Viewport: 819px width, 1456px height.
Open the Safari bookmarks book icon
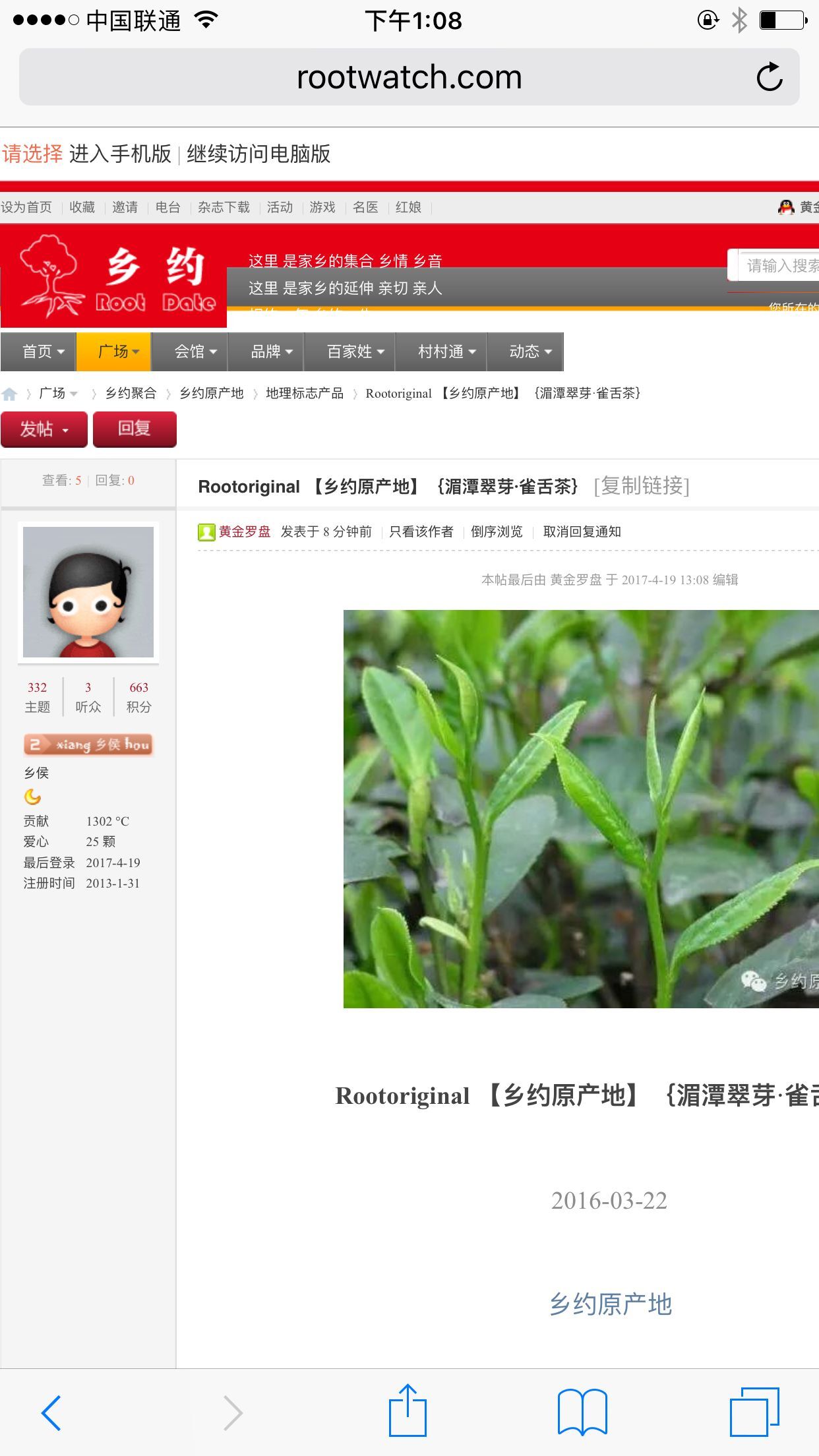tap(582, 1412)
